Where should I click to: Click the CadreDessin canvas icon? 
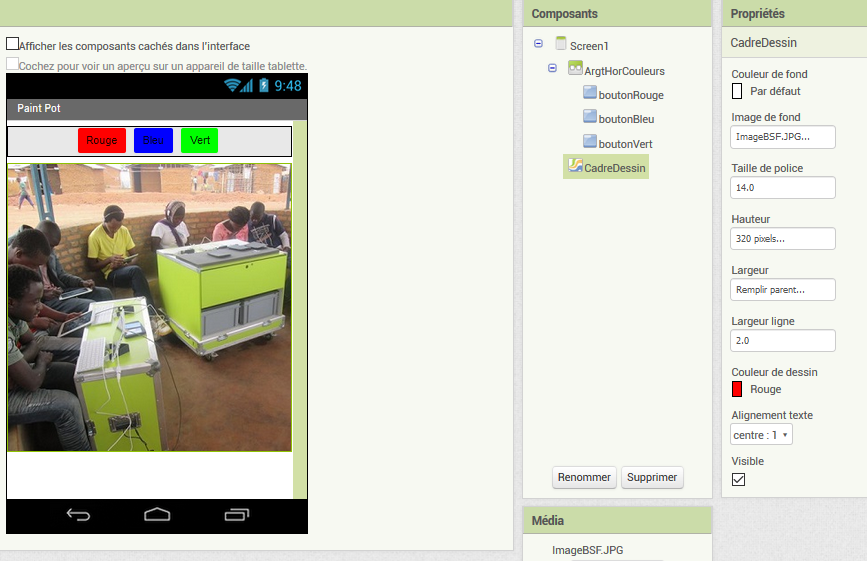pos(575,165)
